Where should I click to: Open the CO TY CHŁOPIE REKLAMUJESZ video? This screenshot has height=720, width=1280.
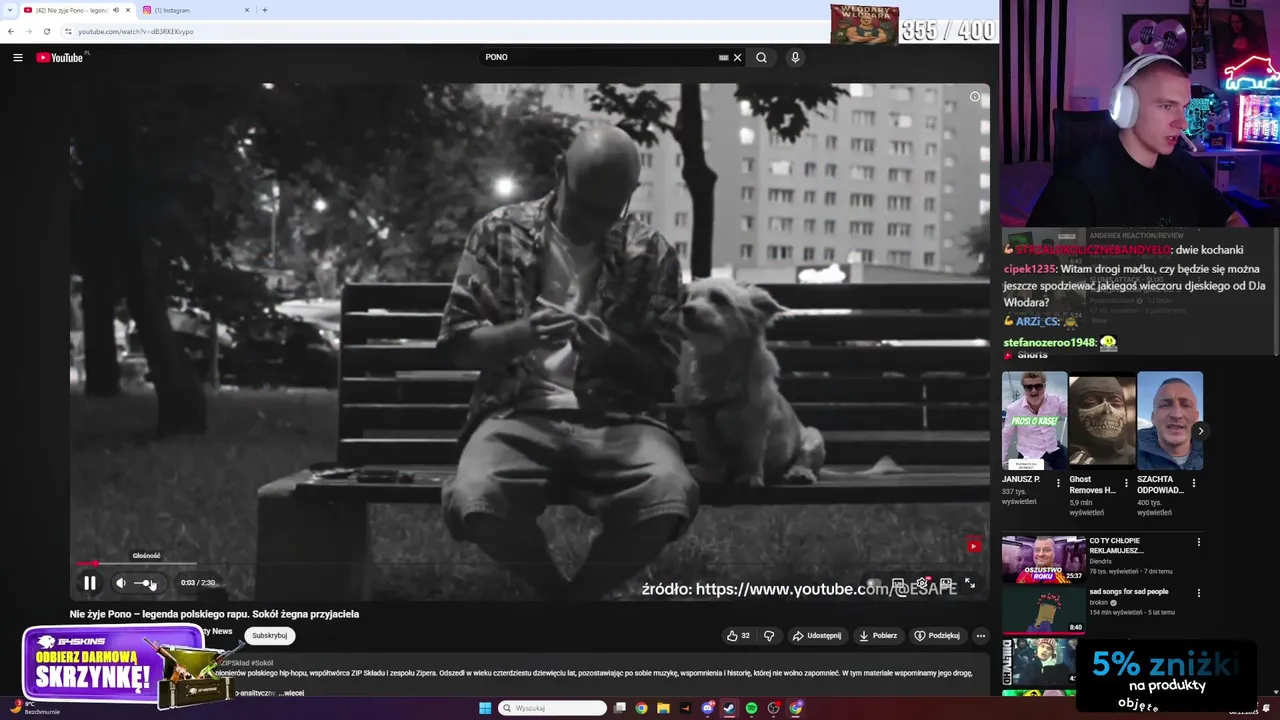pyautogui.click(x=1043, y=559)
